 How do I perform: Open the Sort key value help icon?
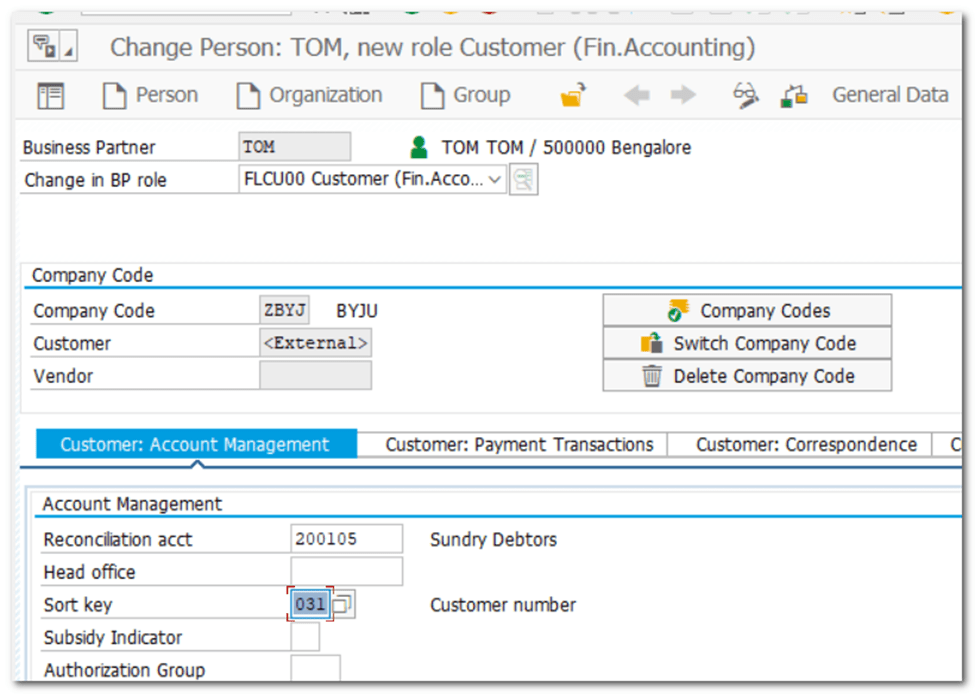tap(343, 605)
